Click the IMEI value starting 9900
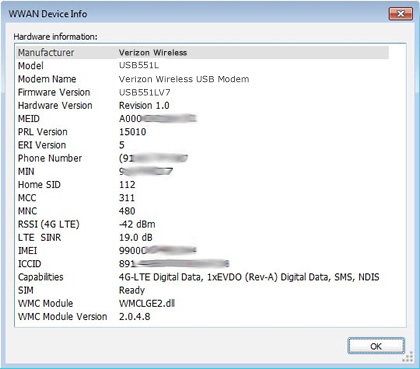 [158, 250]
